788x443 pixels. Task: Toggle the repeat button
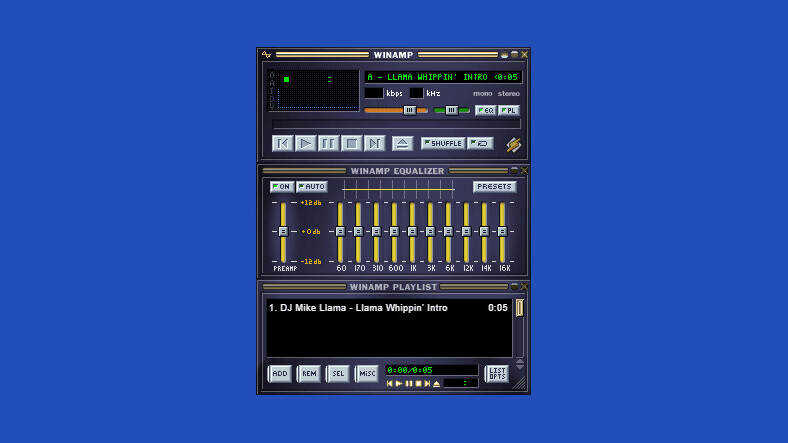point(480,143)
